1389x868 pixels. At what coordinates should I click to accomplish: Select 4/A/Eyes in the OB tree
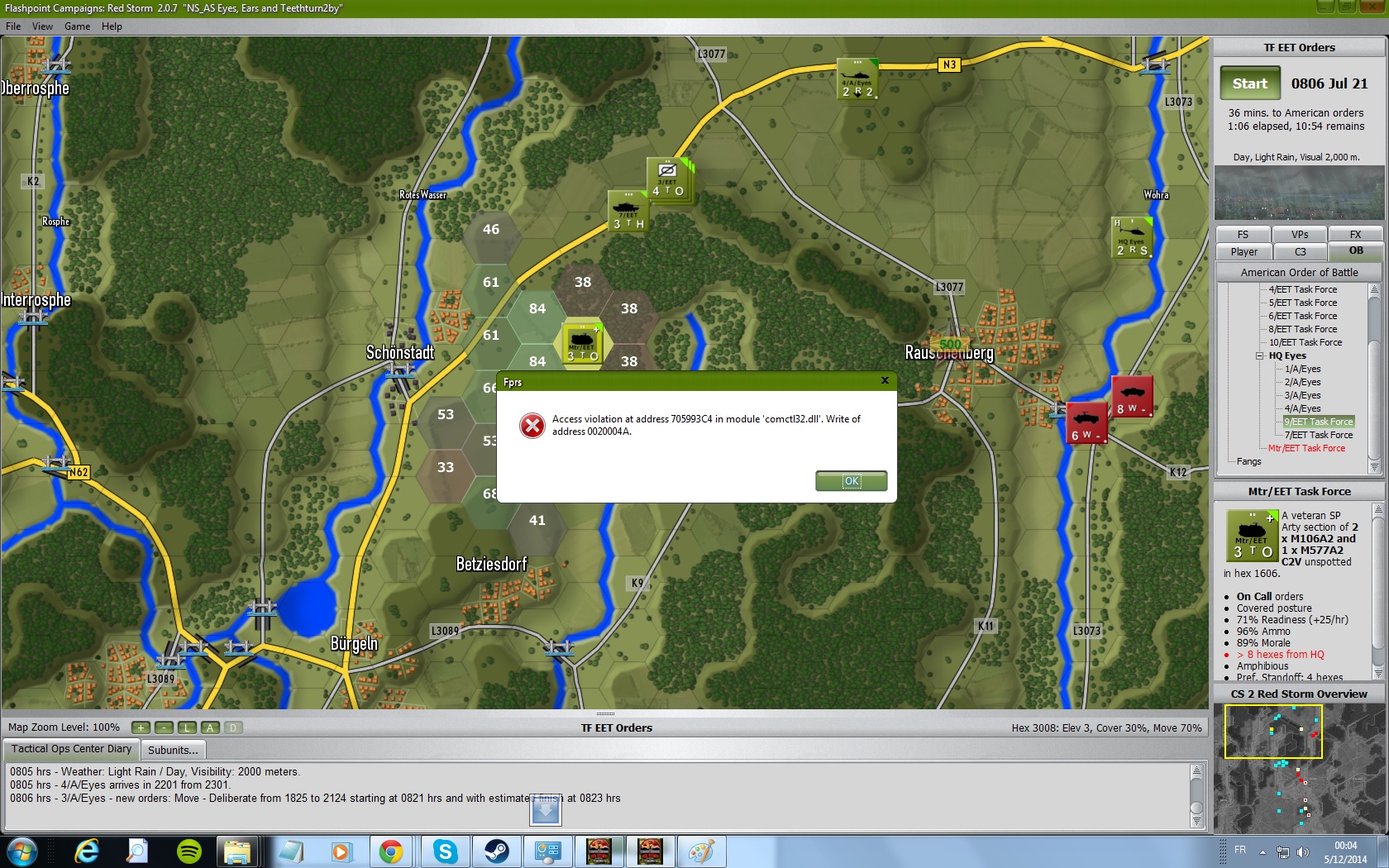point(1302,408)
